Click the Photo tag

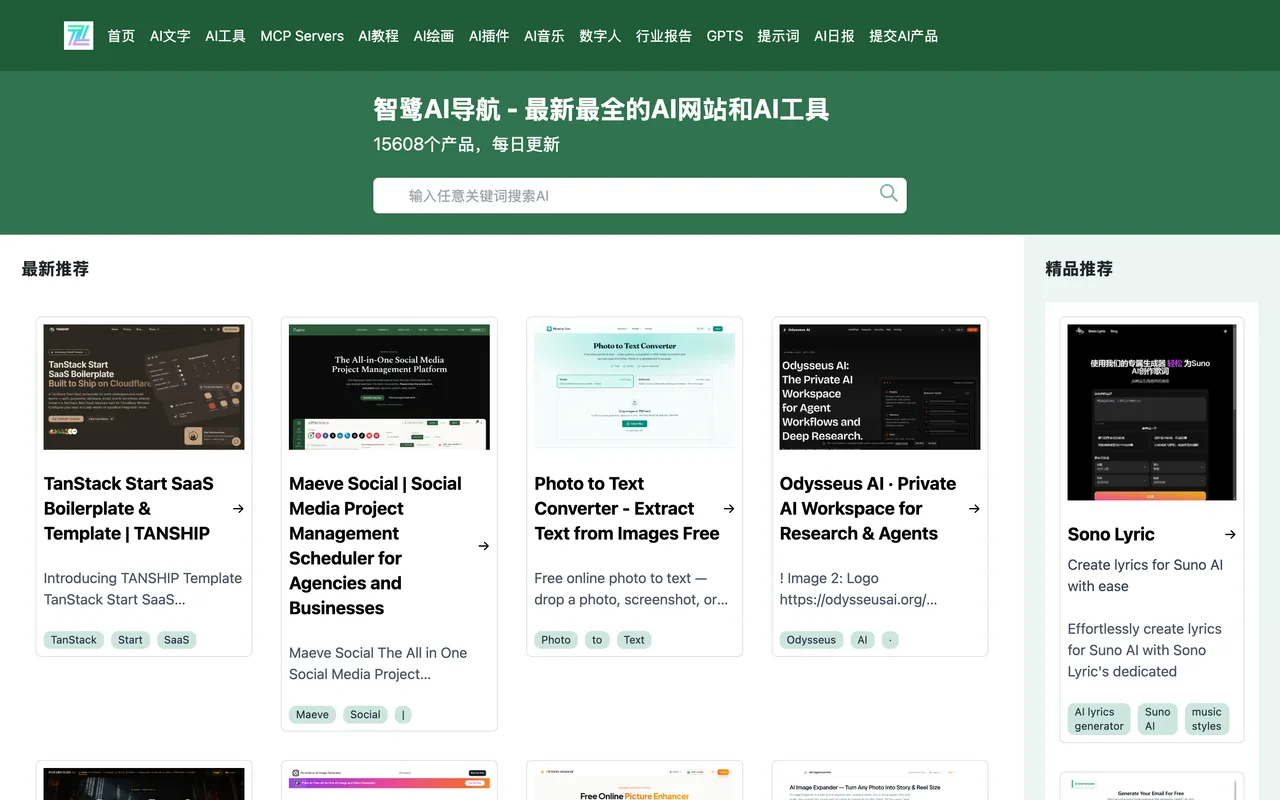coord(556,640)
